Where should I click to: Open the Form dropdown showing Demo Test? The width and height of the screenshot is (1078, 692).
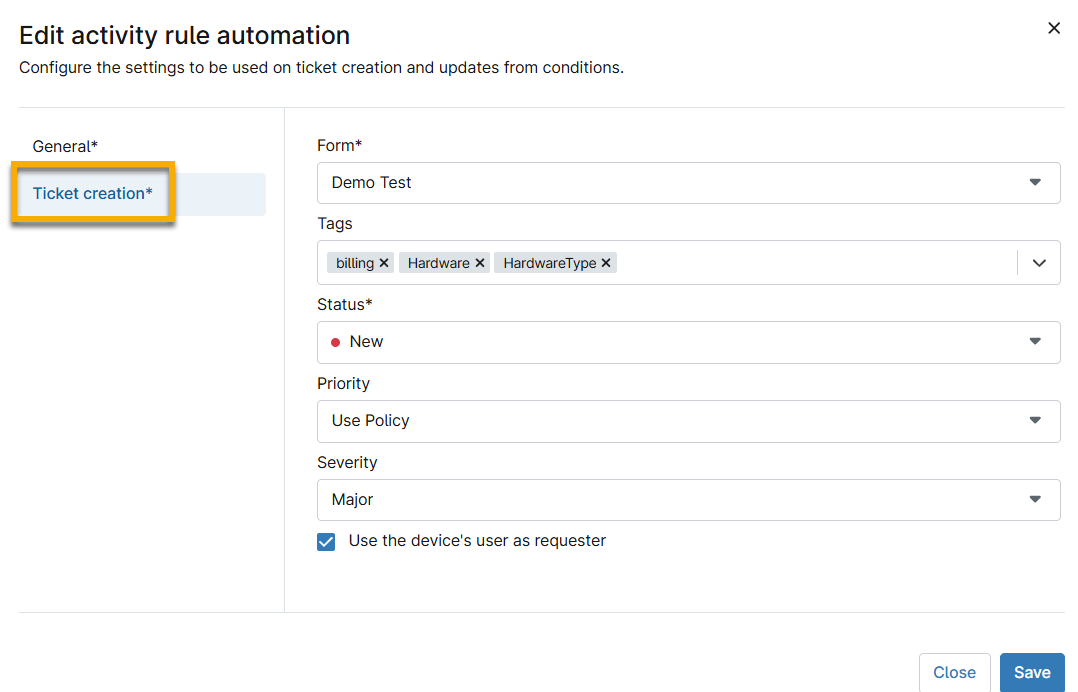(x=1035, y=183)
